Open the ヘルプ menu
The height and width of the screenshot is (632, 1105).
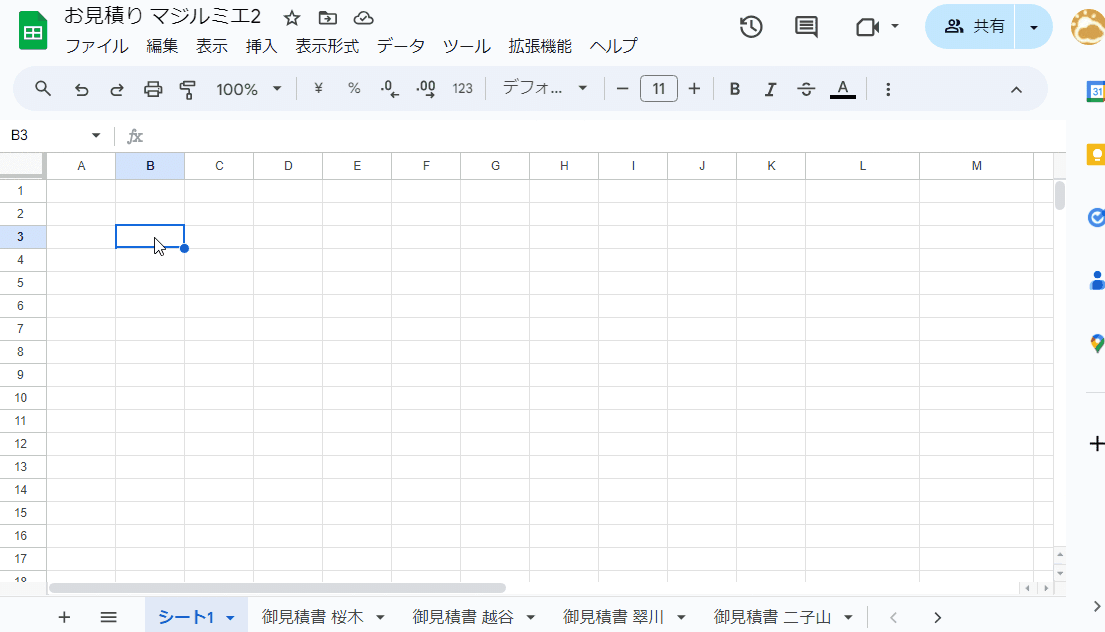click(x=614, y=47)
